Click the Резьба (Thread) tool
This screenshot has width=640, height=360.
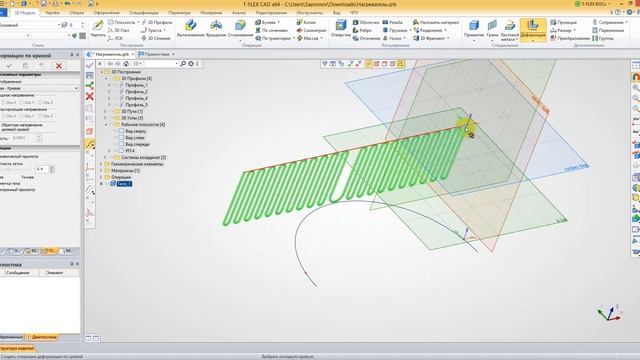[x=392, y=22]
